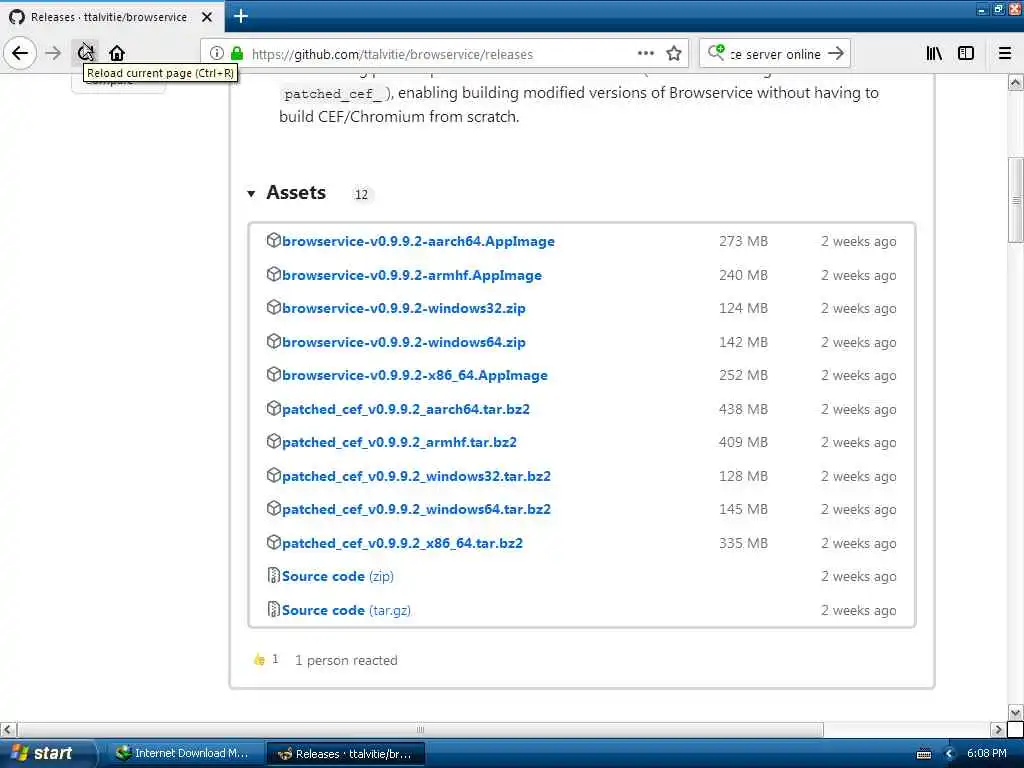This screenshot has height=768, width=1024.
Task: Click keyboard icon in system tray
Action: pyautogui.click(x=924, y=754)
